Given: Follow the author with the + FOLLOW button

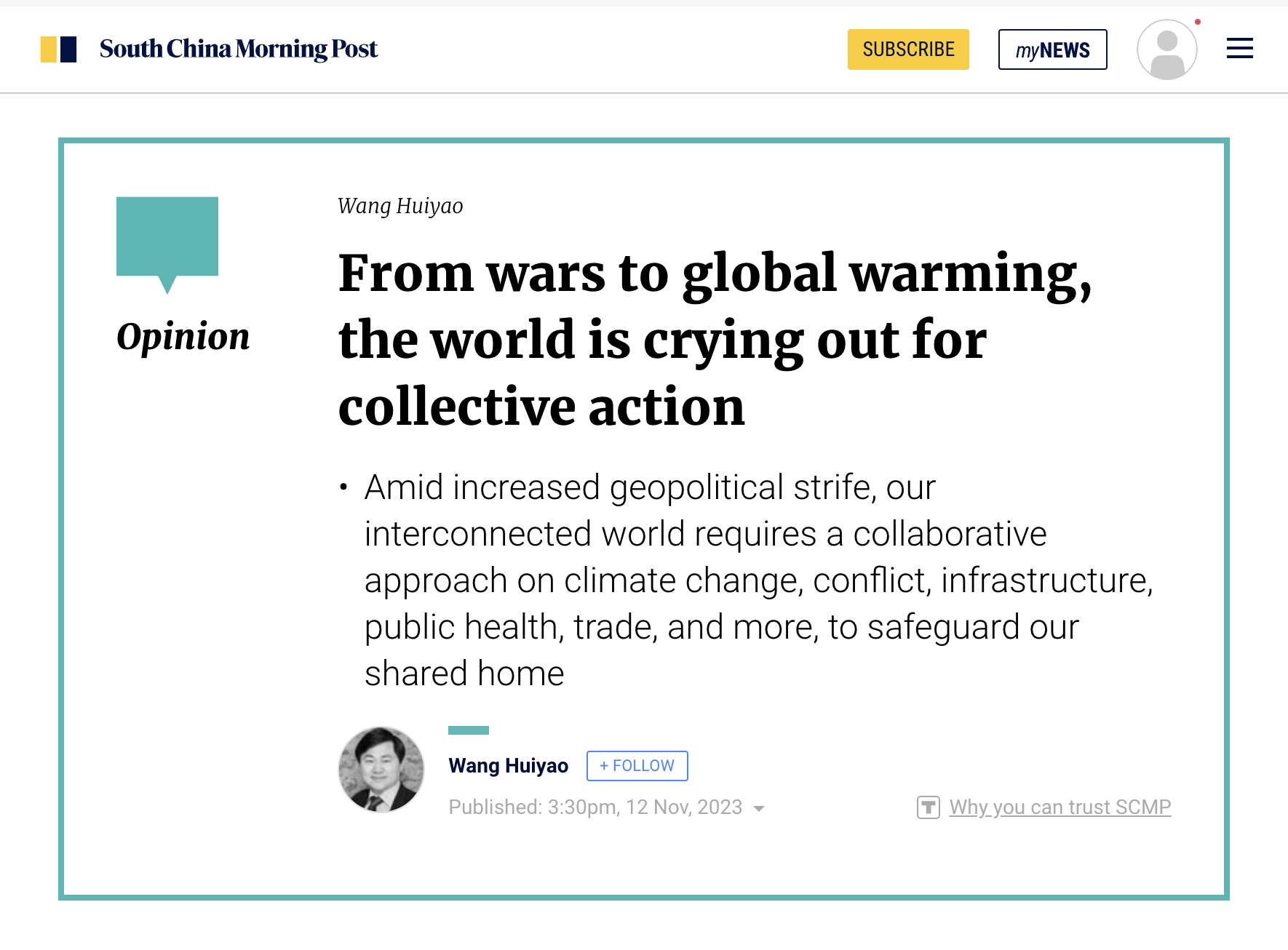Looking at the screenshot, I should pos(637,766).
